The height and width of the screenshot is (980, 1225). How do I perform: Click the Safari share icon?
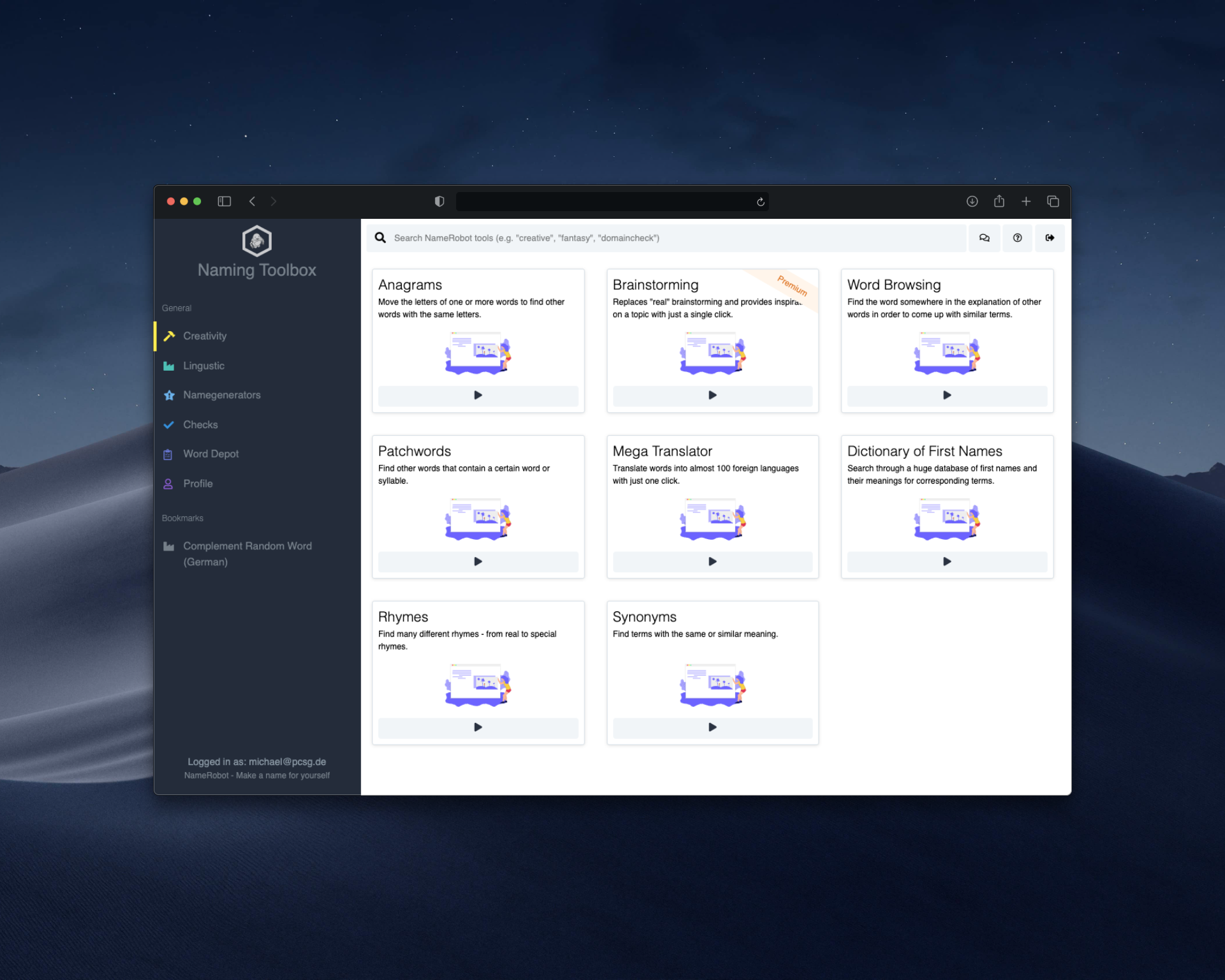click(x=999, y=202)
